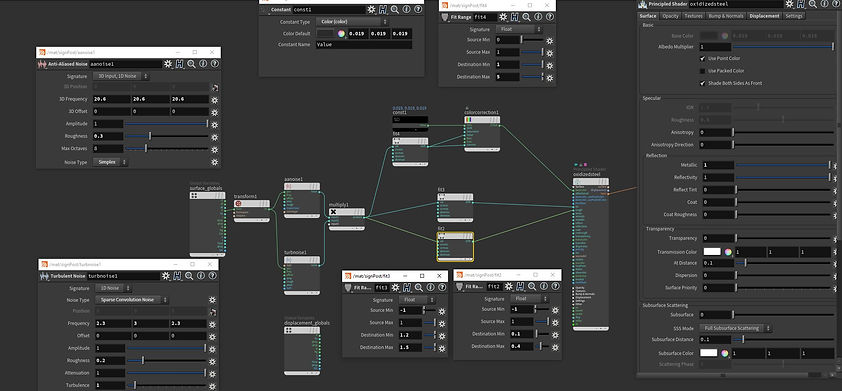Click the H icon in fit4 window
The height and width of the screenshot is (391, 842).
click(514, 17)
